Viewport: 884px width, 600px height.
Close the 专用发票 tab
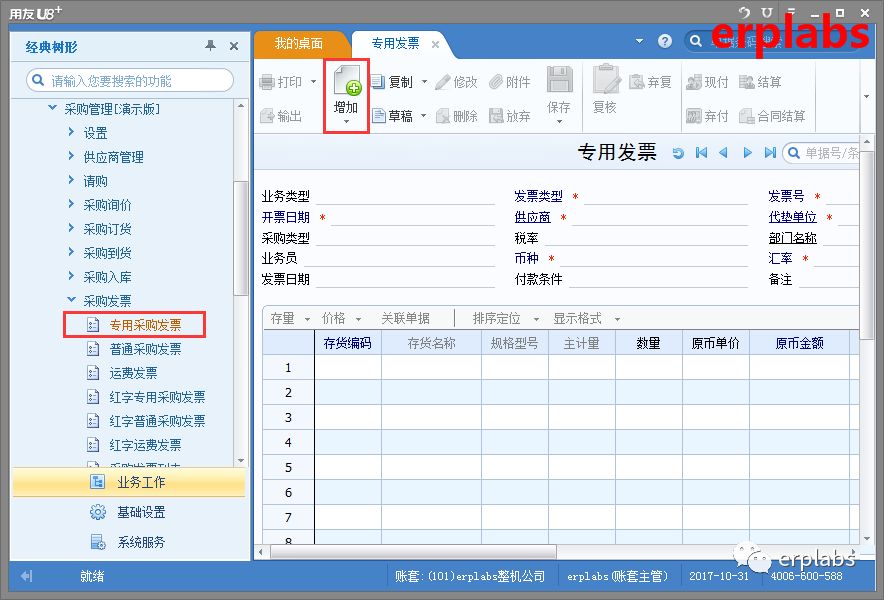pos(435,44)
